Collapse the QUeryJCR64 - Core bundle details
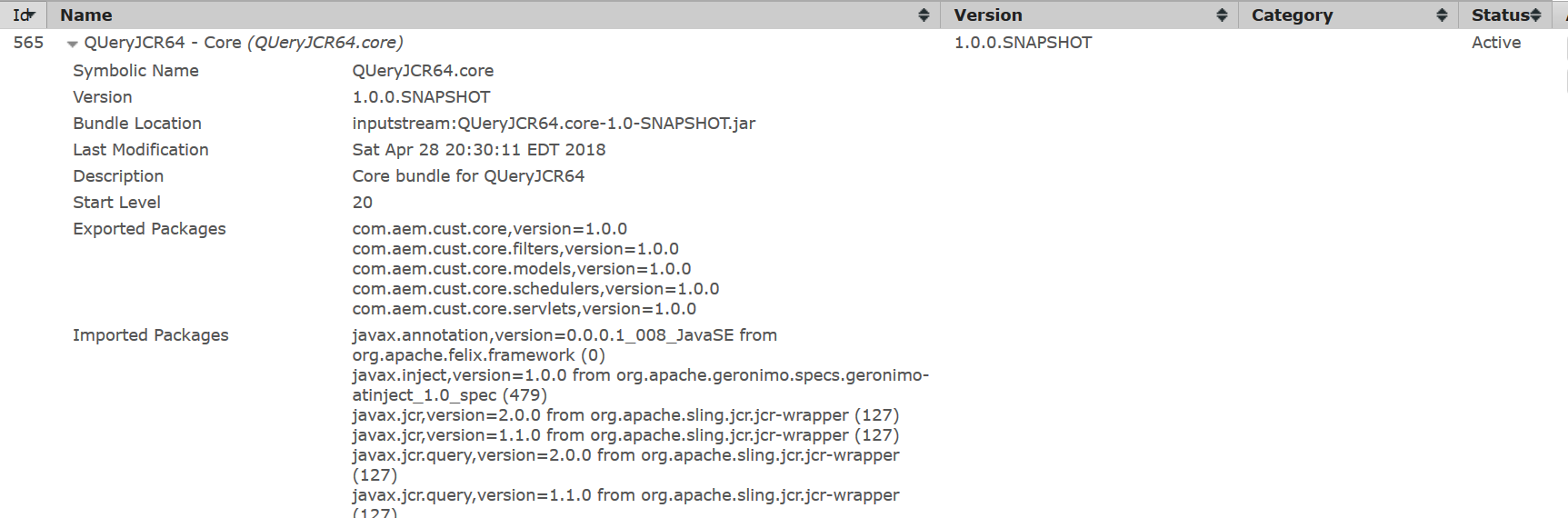 point(72,44)
